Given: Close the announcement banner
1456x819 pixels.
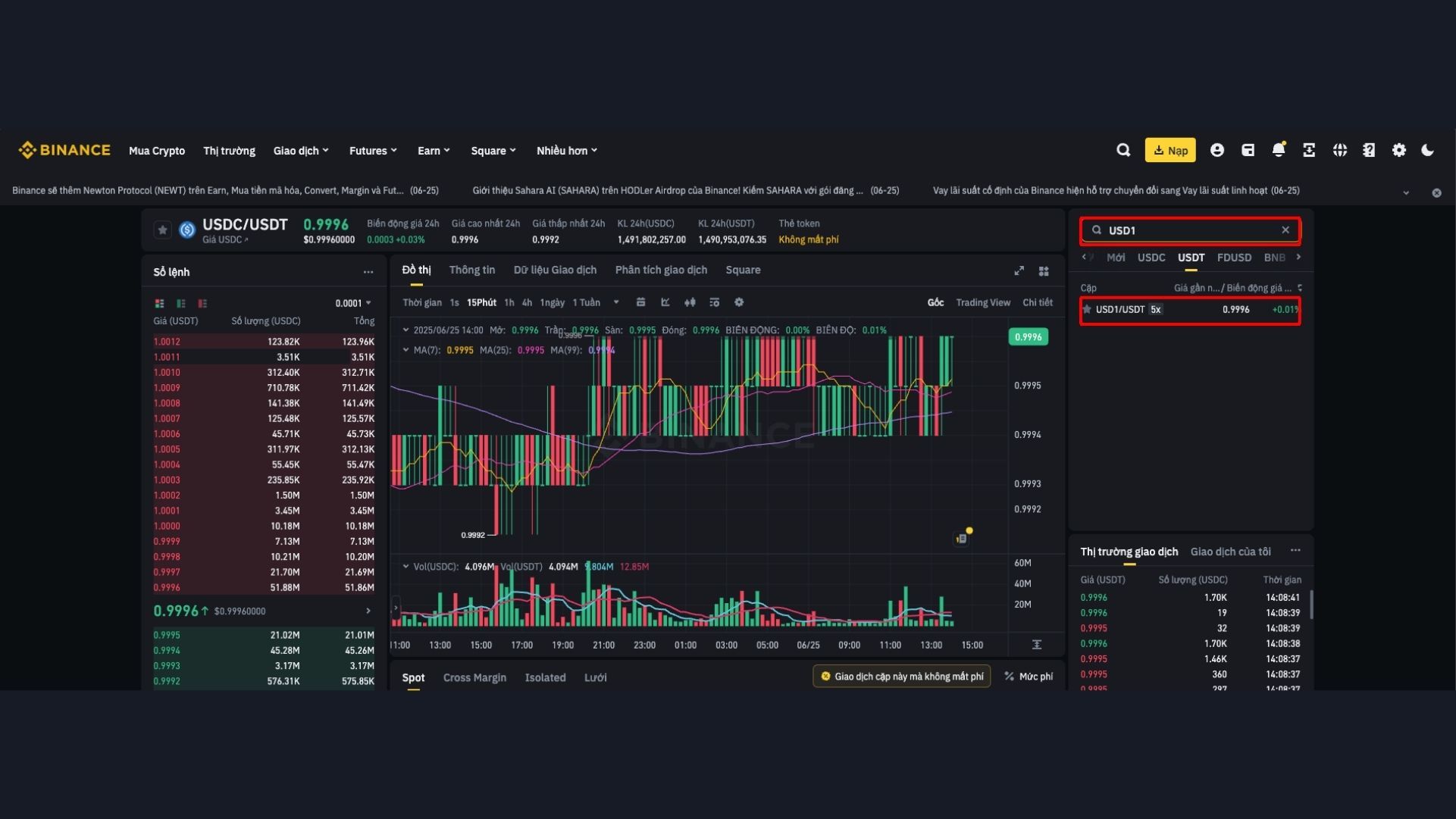Looking at the screenshot, I should [x=1436, y=192].
